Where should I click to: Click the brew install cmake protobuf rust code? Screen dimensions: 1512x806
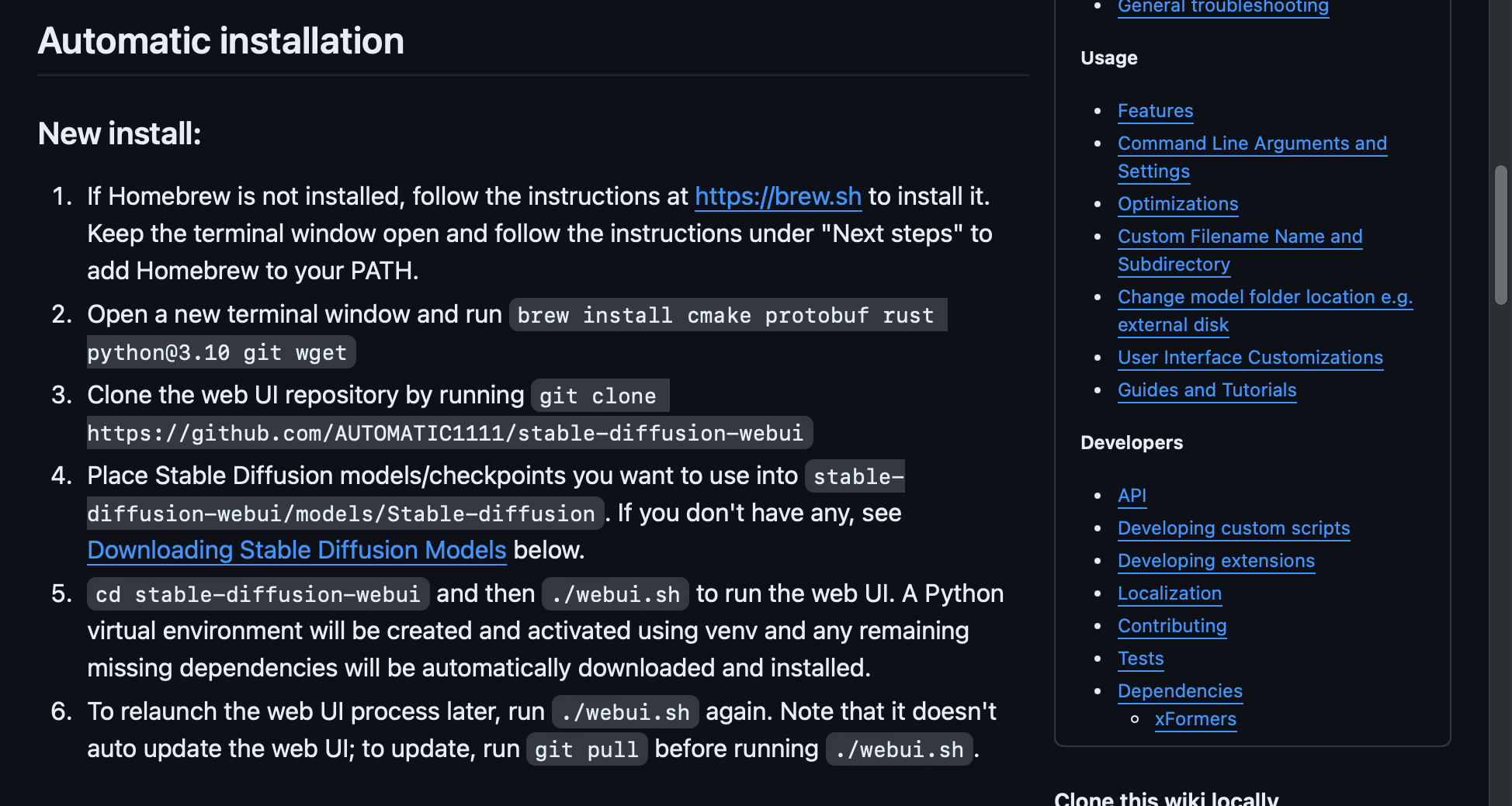click(x=728, y=315)
